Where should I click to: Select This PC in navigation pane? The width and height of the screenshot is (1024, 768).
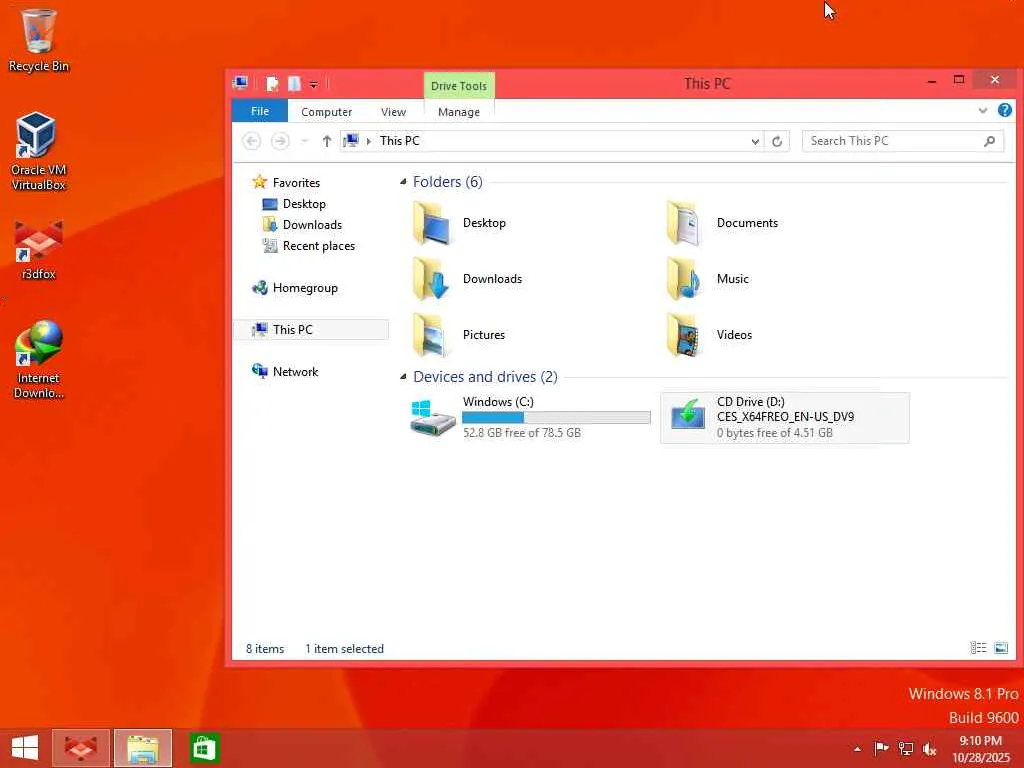[x=311, y=329]
